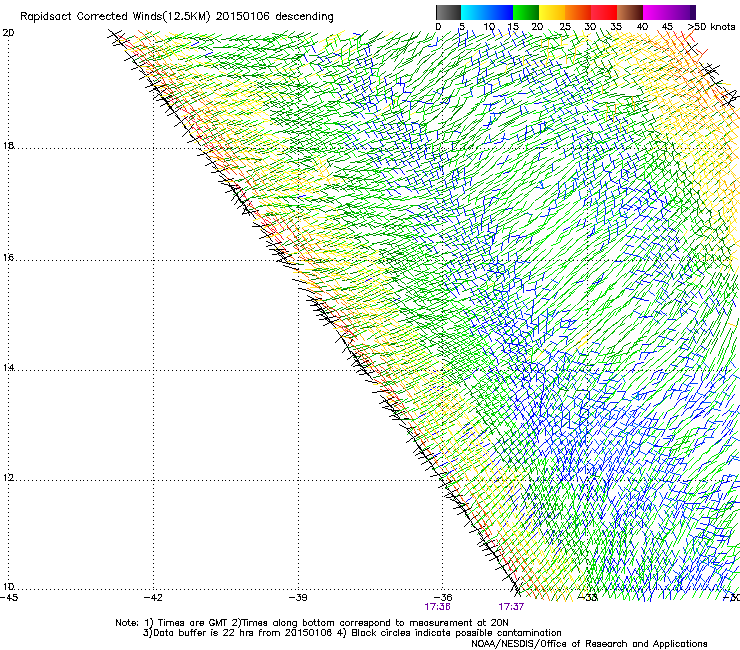Viewport: 740px width, 650px height.
Task: Click longitude label '-45' on the bottom axis
Action: [x=9, y=597]
